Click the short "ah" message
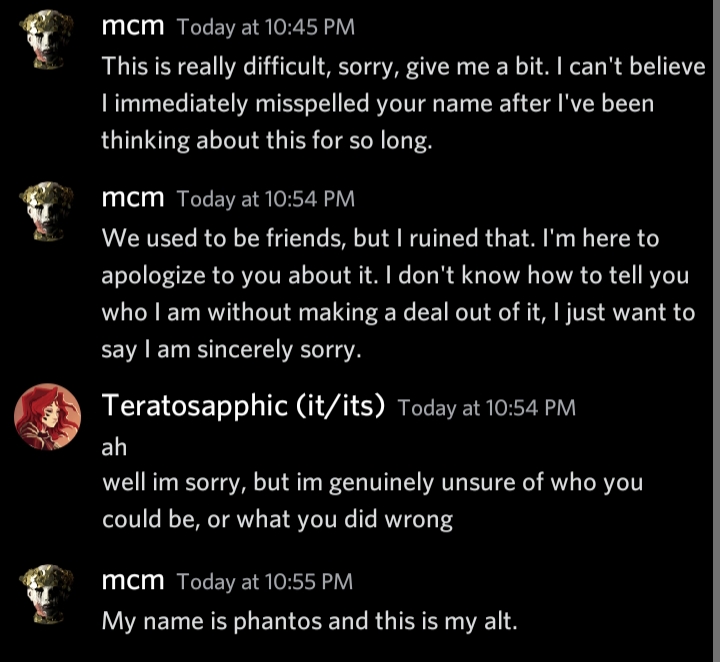This screenshot has height=662, width=720. (x=114, y=447)
